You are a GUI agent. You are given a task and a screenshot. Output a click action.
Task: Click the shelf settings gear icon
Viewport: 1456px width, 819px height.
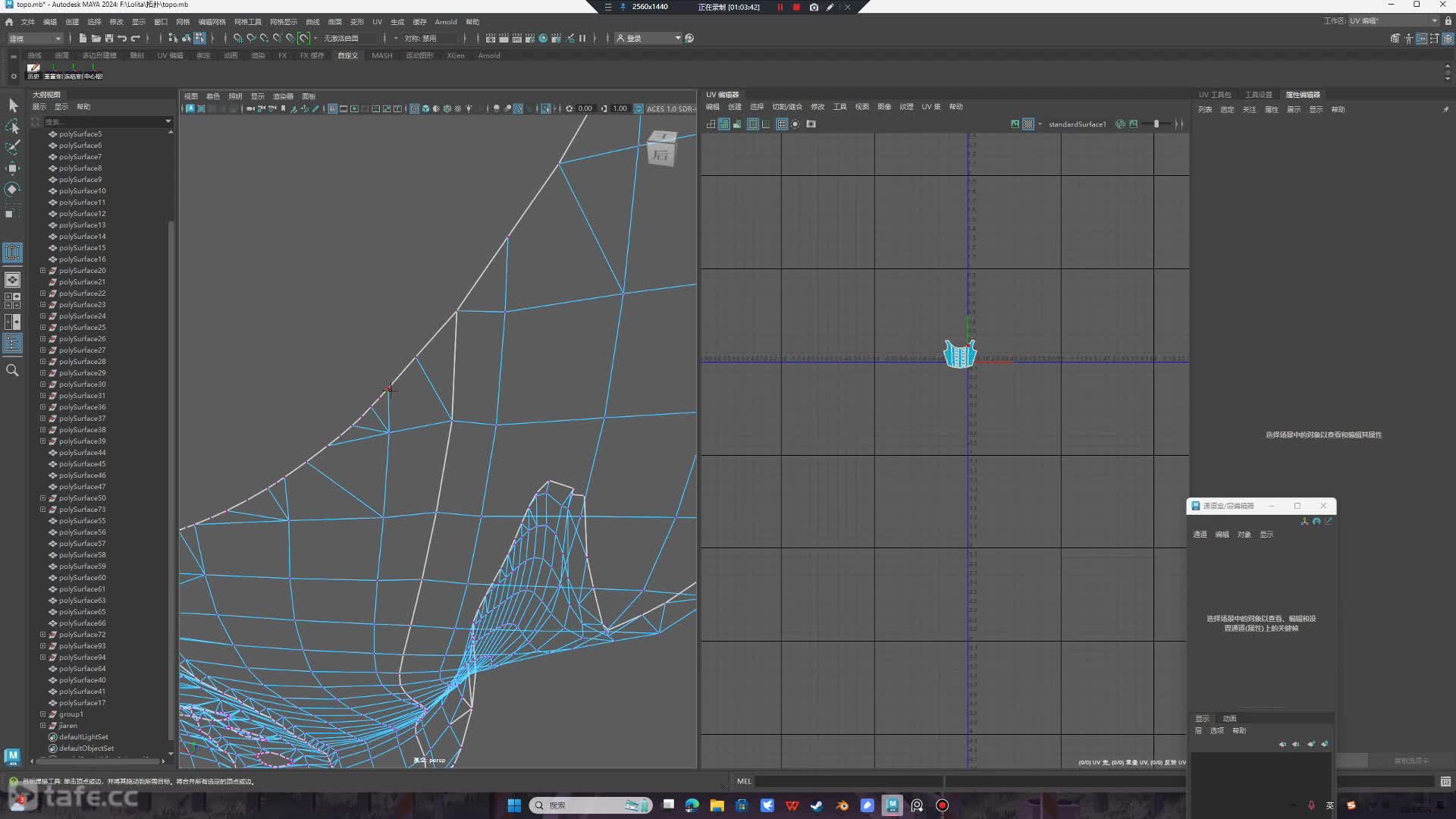coord(14,76)
